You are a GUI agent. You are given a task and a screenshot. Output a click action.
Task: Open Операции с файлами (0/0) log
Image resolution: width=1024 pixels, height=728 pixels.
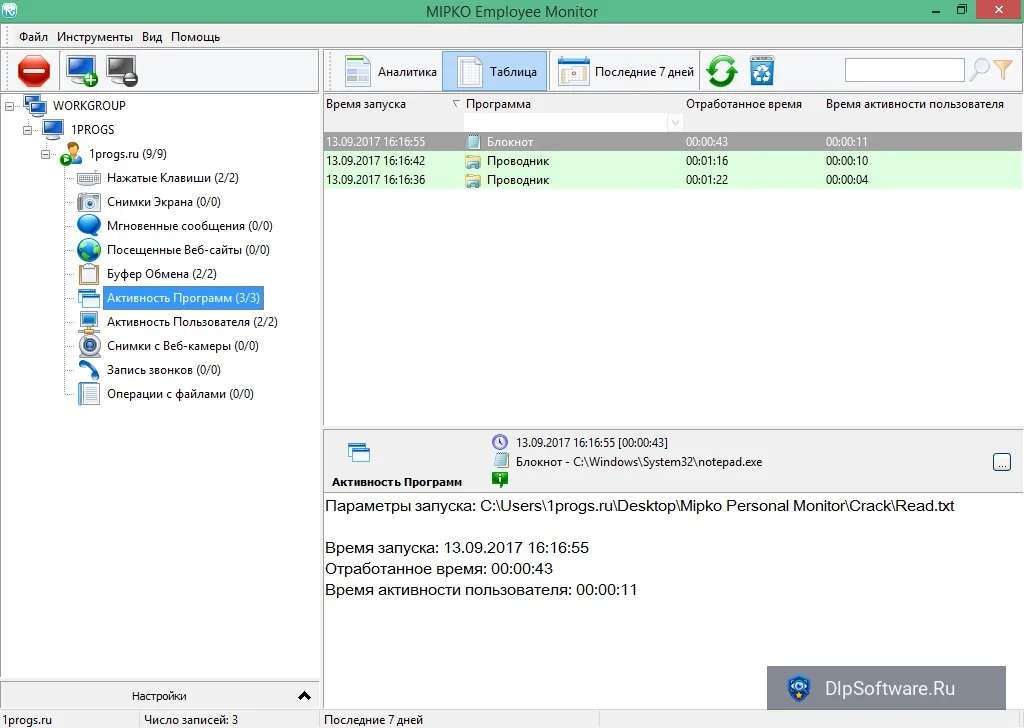pyautogui.click(x=180, y=394)
